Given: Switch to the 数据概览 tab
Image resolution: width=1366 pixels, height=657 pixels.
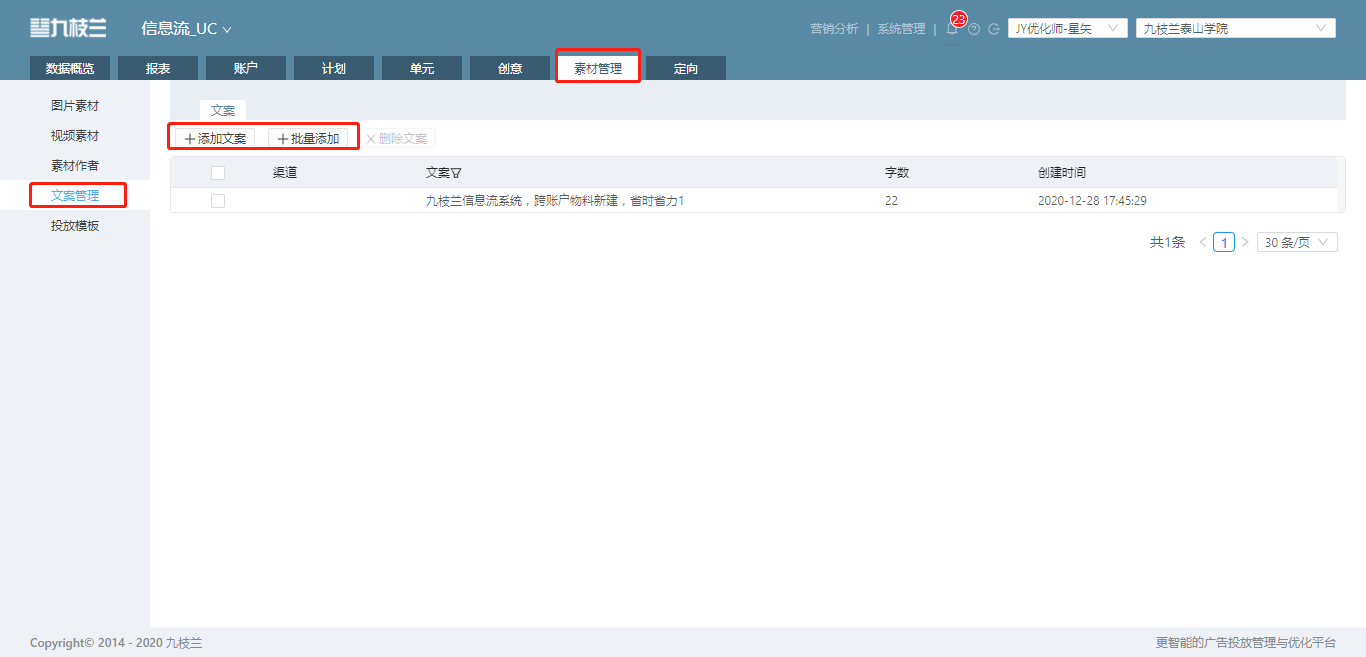Looking at the screenshot, I should point(70,68).
